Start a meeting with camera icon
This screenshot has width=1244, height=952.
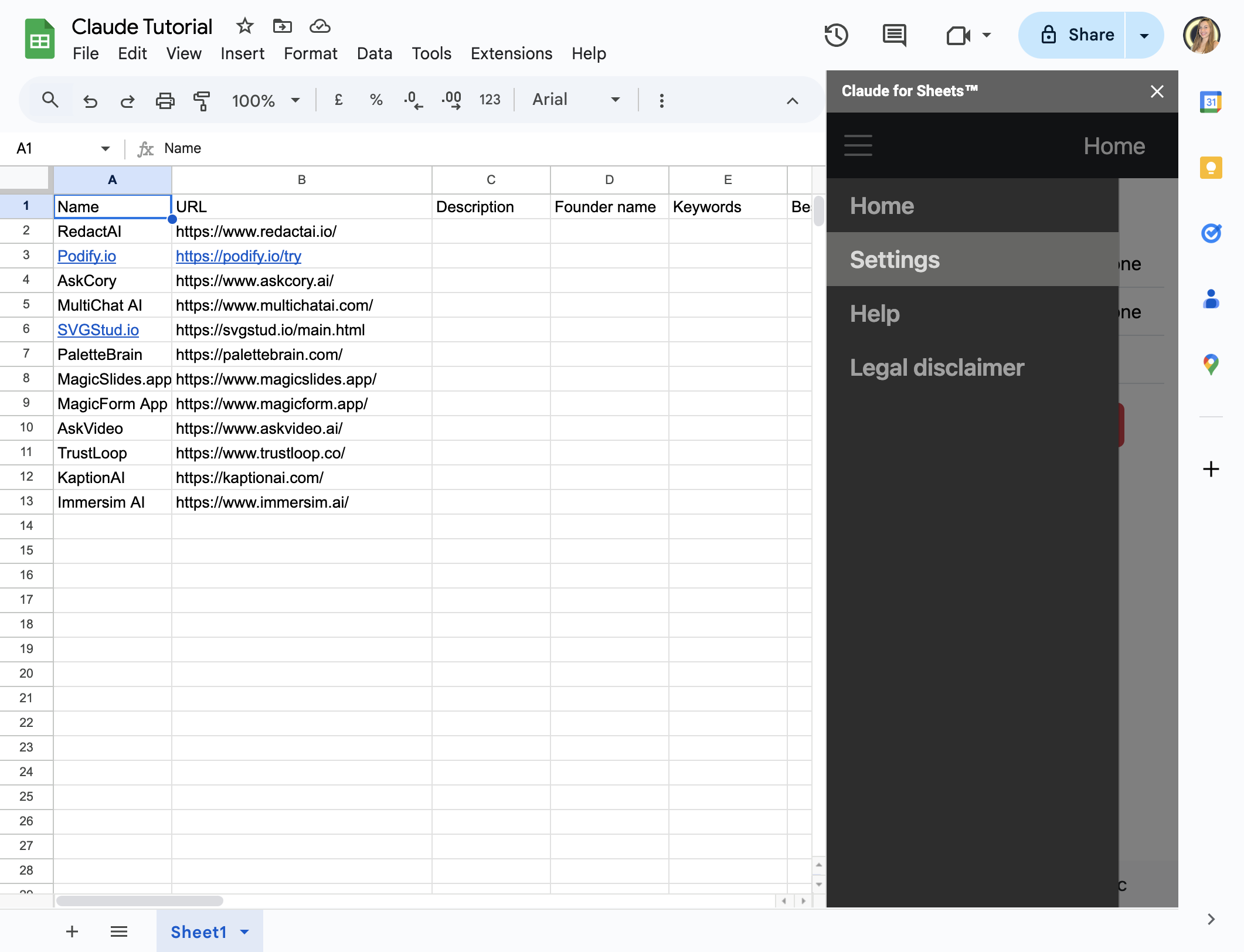click(x=958, y=35)
